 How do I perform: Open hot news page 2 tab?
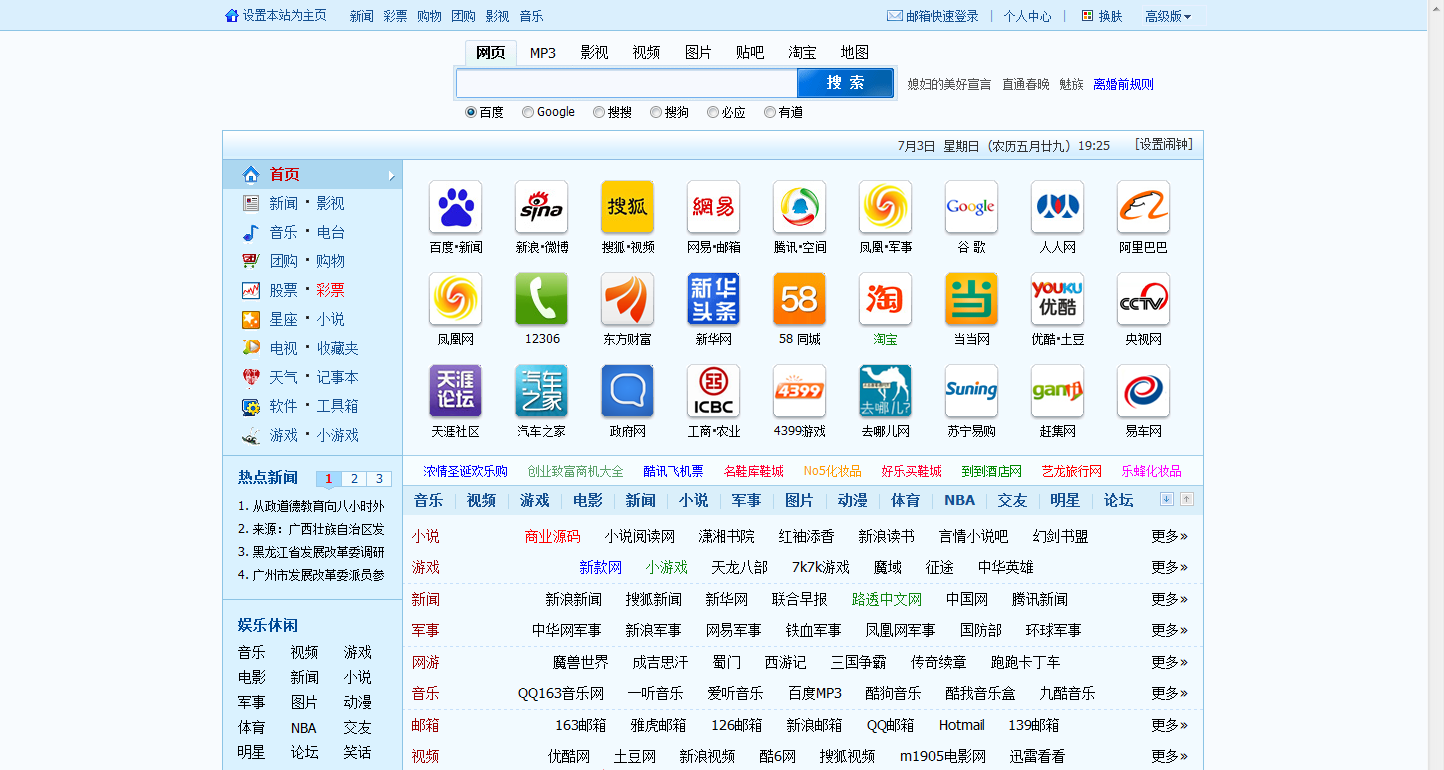click(x=354, y=479)
